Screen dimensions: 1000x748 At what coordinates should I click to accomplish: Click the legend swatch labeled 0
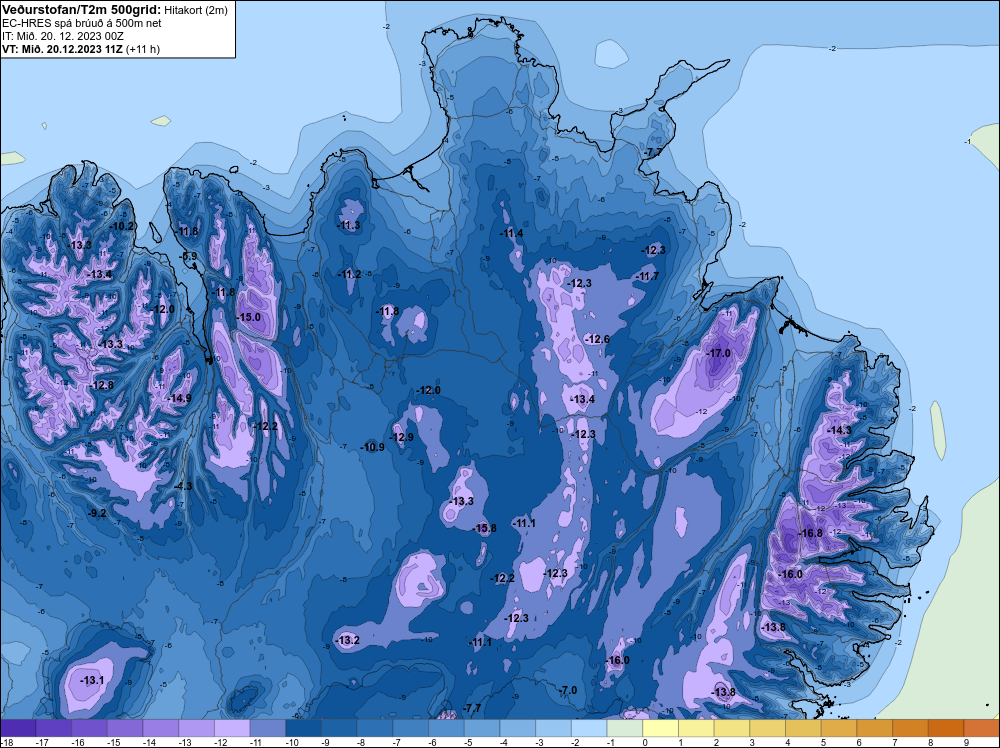[661, 728]
